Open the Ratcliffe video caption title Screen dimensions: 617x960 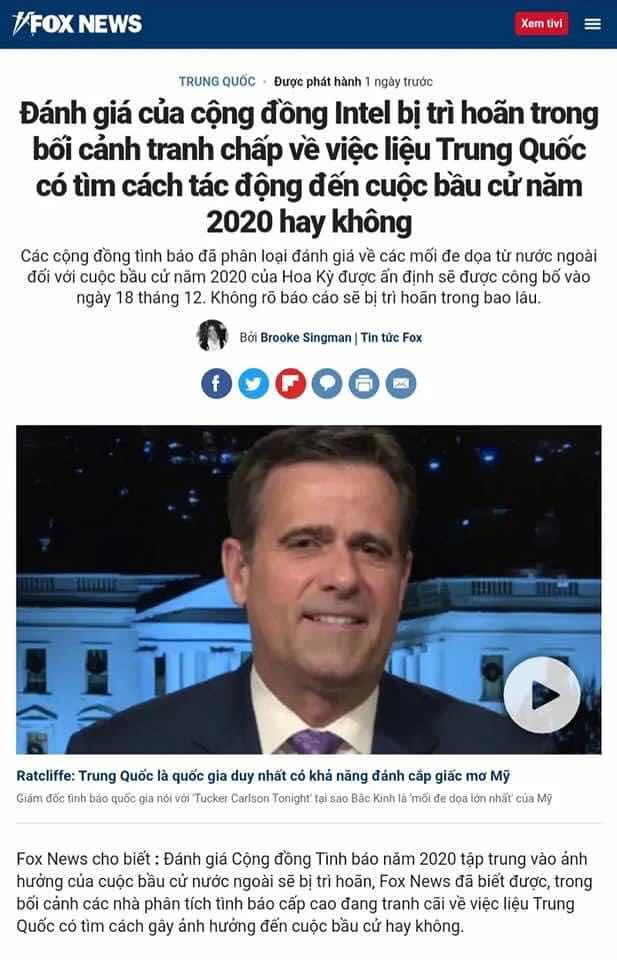point(263,776)
